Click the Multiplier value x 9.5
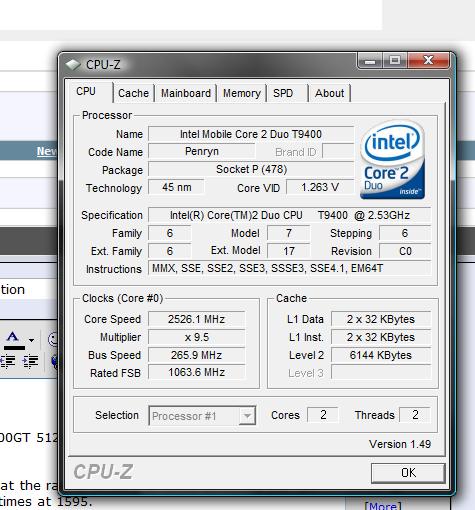The height and width of the screenshot is (510, 475). pos(196,337)
